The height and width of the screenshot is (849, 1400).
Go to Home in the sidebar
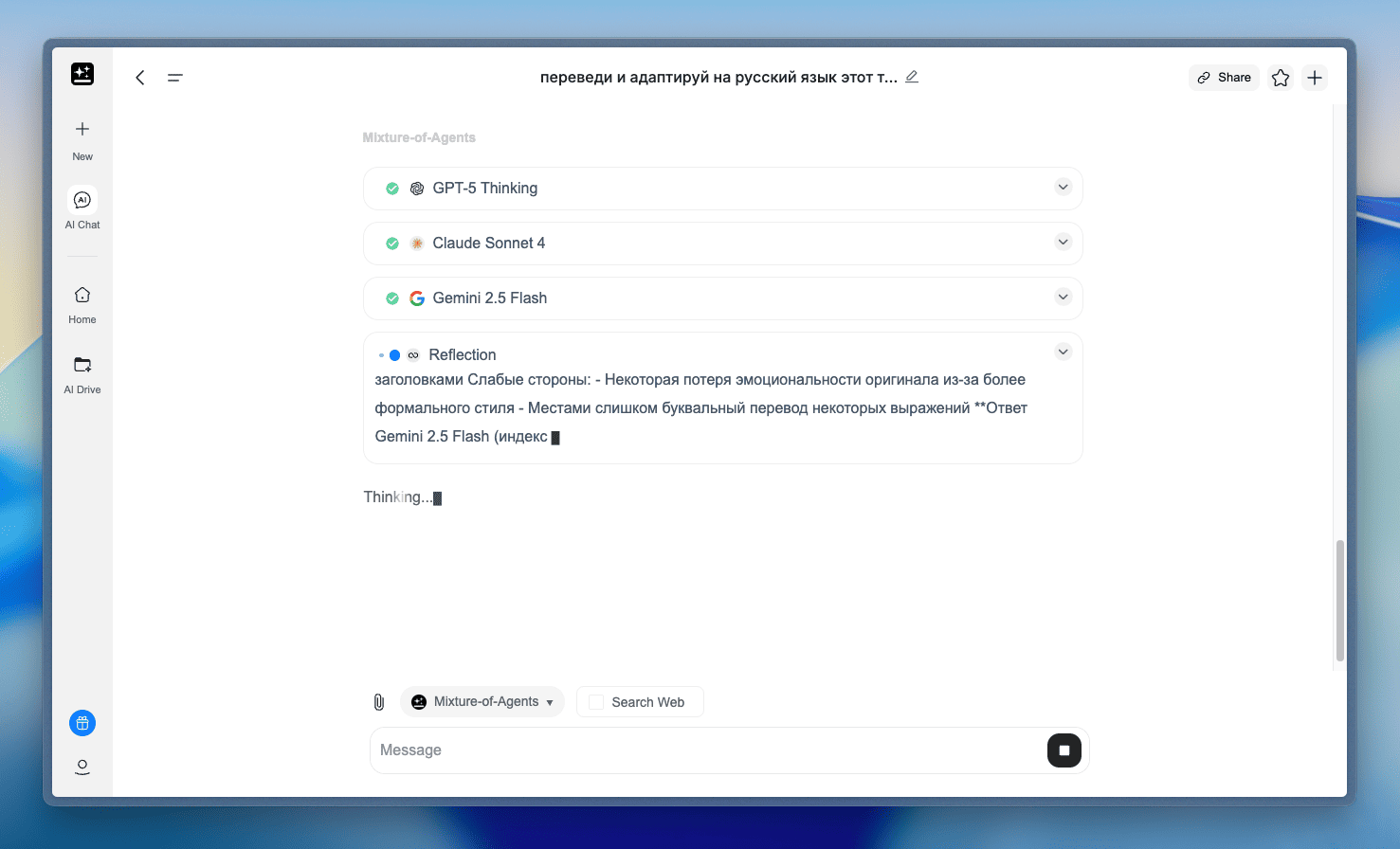tap(82, 296)
